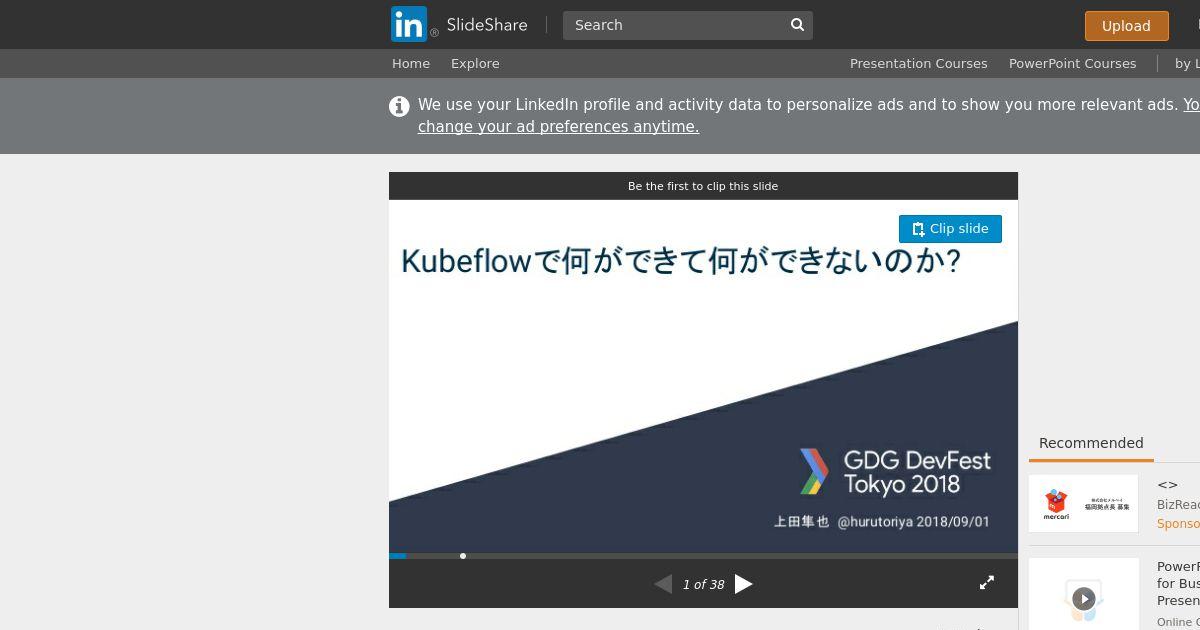Viewport: 1200px width, 630px height.
Task: Click the Upload button
Action: [x=1126, y=26]
